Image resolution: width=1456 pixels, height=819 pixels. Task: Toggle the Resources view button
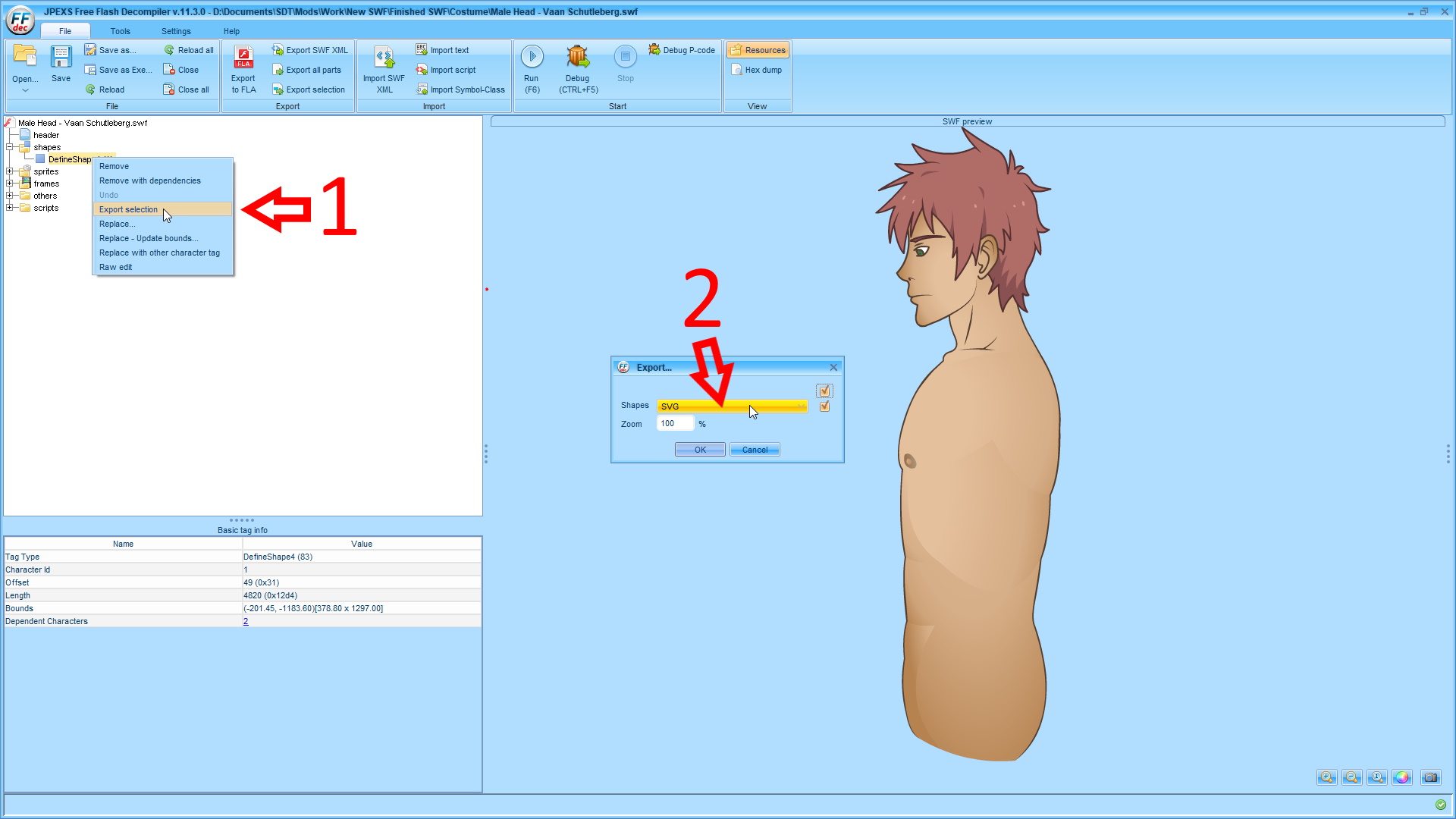(758, 50)
